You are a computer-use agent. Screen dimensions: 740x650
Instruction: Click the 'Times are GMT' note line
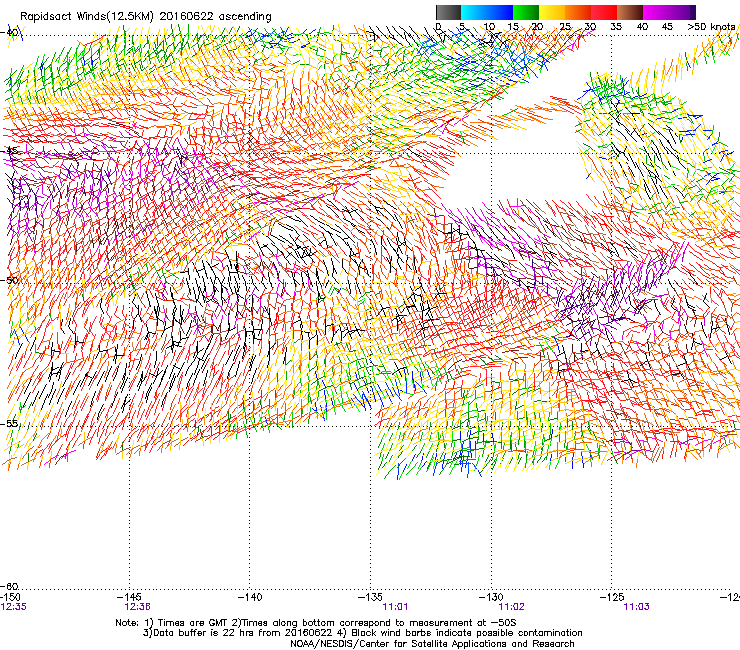pos(316,623)
